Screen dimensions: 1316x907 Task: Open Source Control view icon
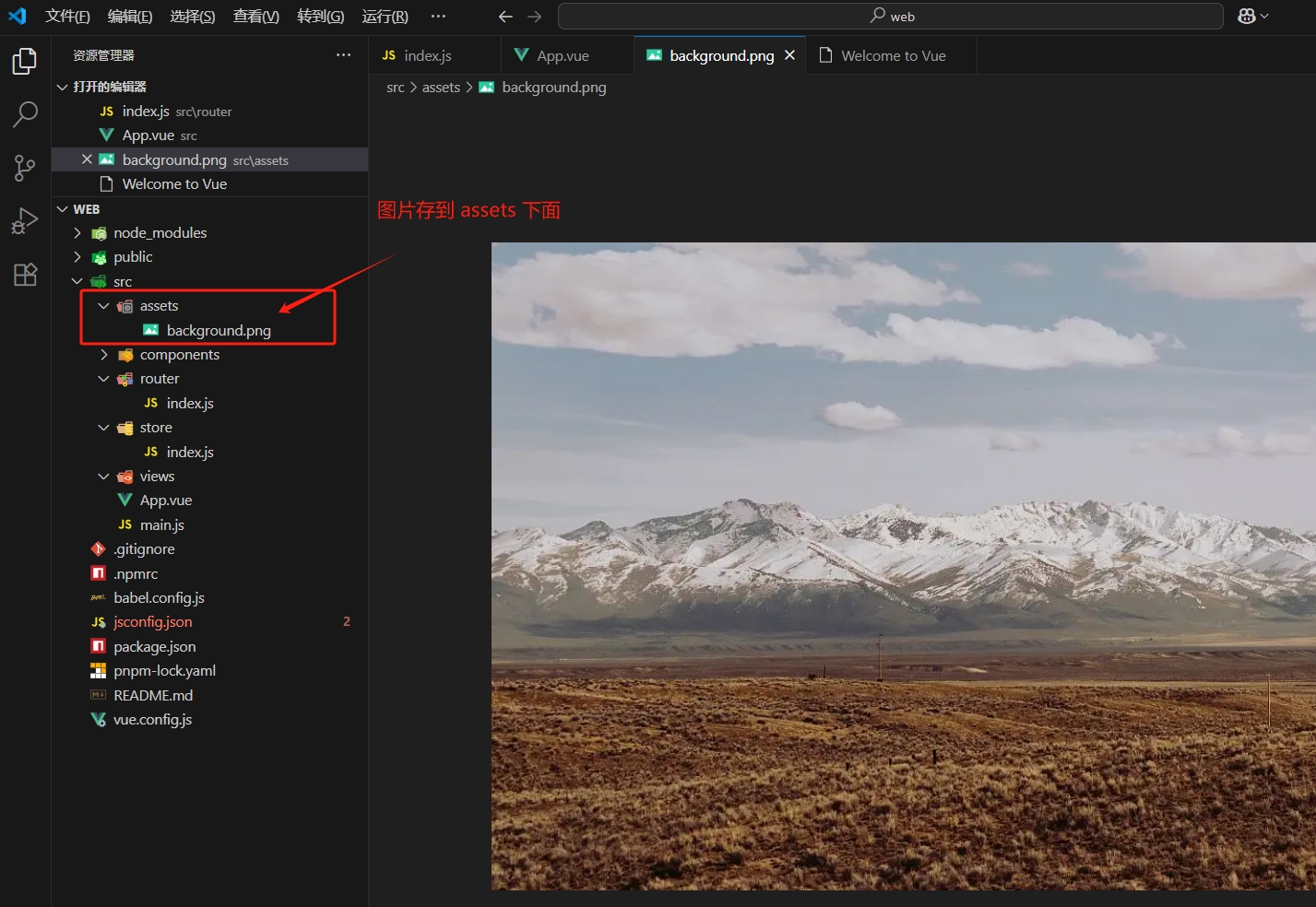25,168
